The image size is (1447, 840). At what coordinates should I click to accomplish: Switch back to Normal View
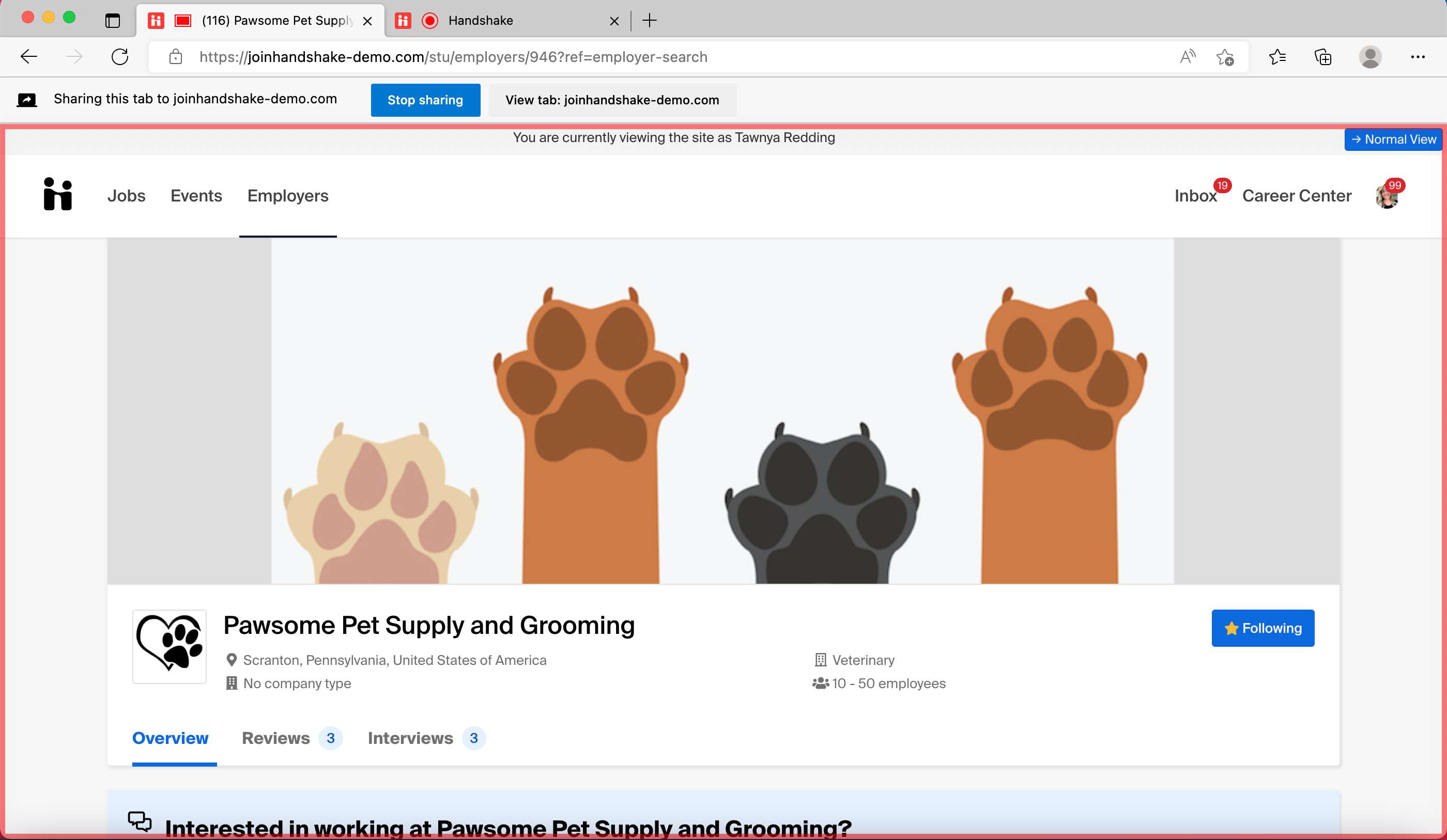click(x=1394, y=139)
